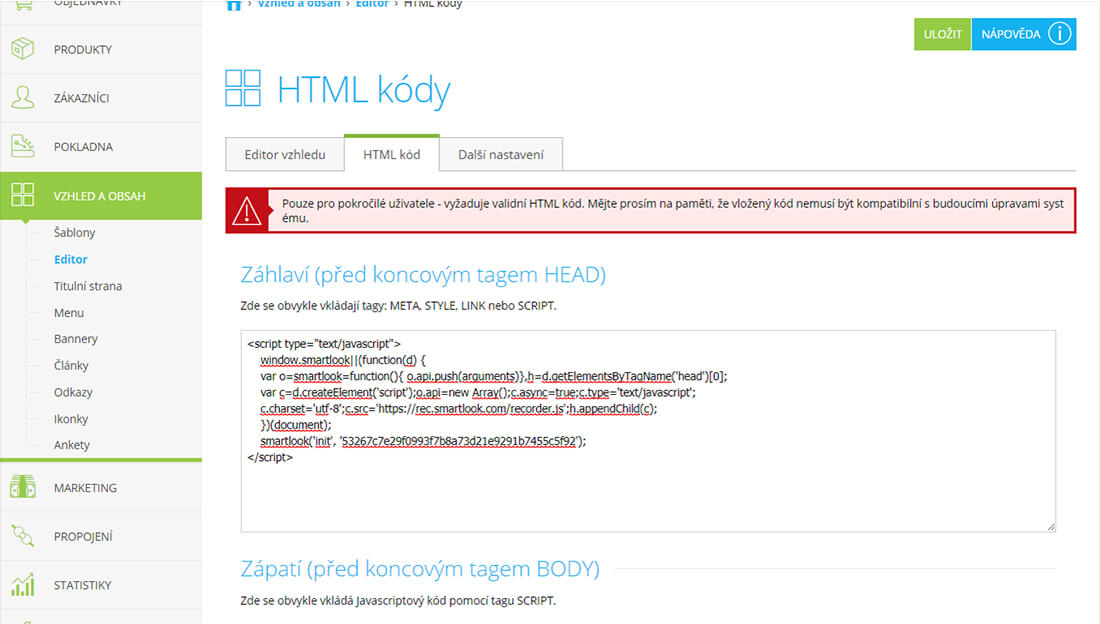Image resolution: width=1100 pixels, height=624 pixels.
Task: Click the home breadcrumb icon
Action: pyautogui.click(x=234, y=4)
